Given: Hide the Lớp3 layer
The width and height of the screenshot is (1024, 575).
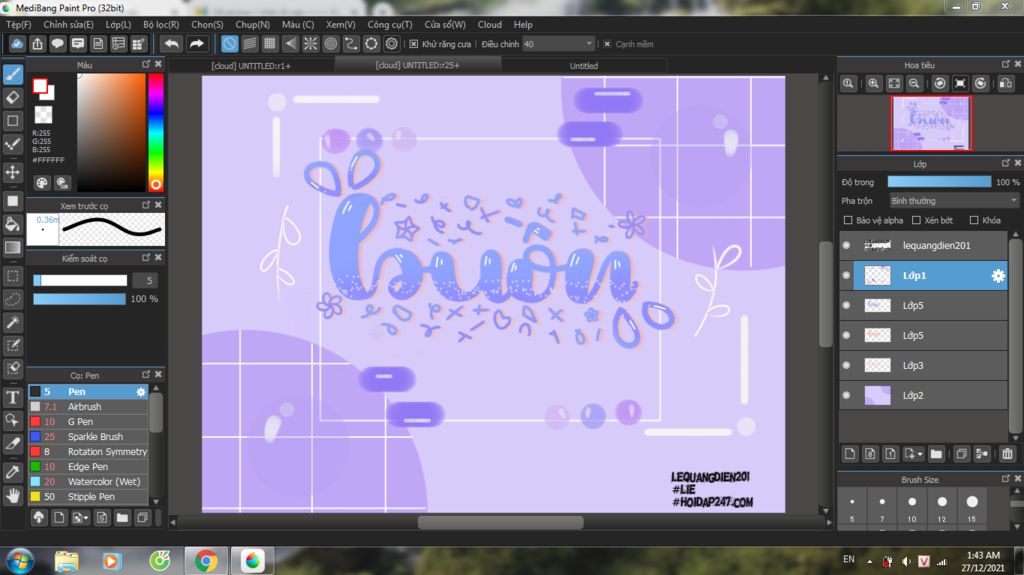Looking at the screenshot, I should (846, 365).
